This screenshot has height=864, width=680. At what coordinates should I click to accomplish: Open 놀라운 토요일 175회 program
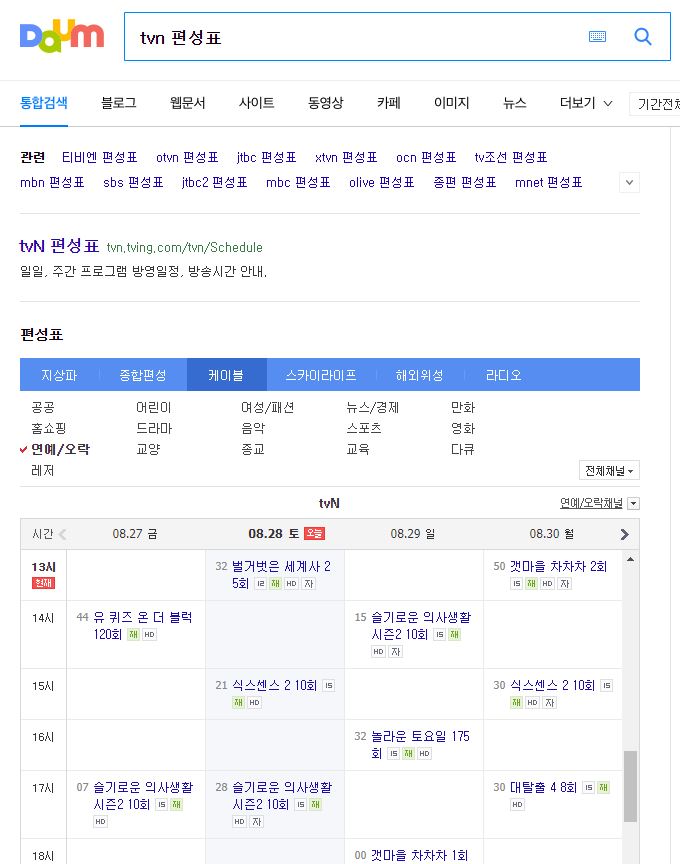coord(420,744)
